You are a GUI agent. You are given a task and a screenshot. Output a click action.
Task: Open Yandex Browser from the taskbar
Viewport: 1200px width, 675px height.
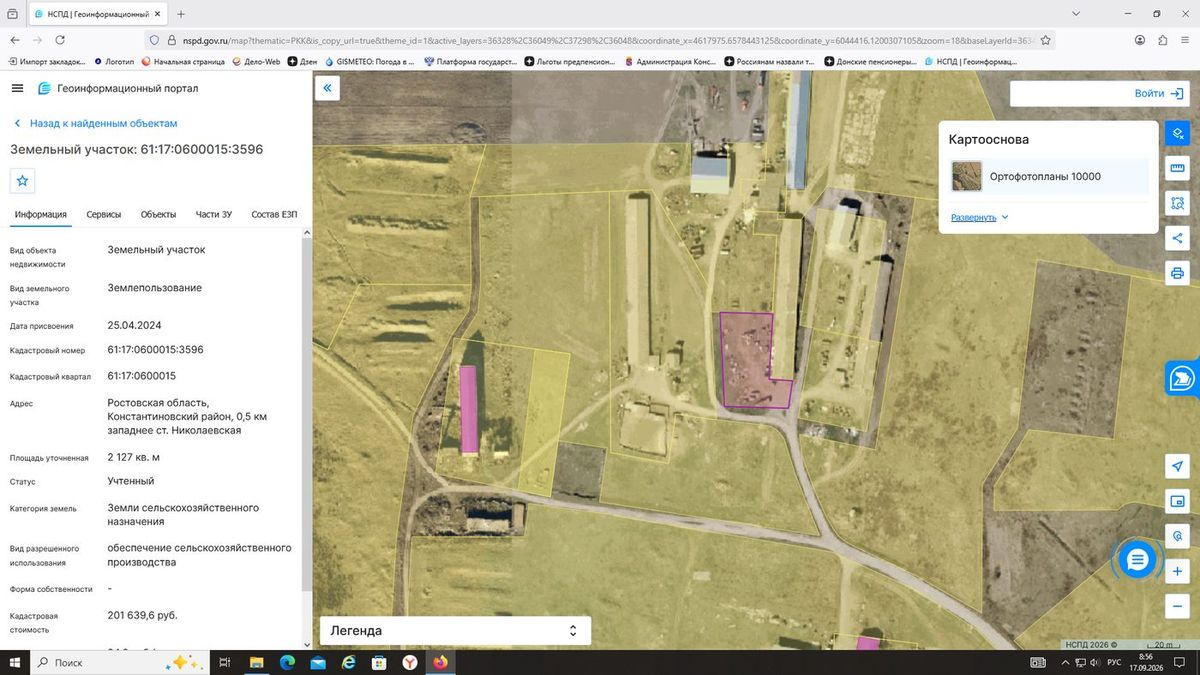click(x=410, y=662)
